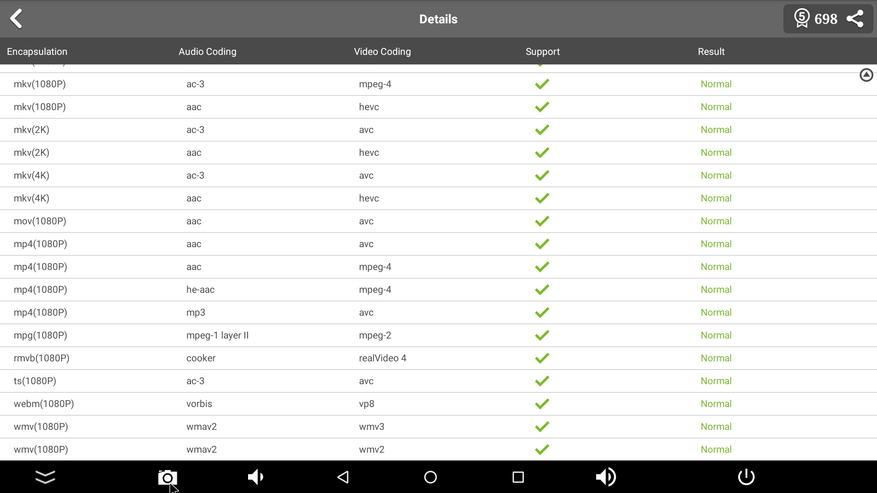Tap the share icon in the header

tap(855, 18)
